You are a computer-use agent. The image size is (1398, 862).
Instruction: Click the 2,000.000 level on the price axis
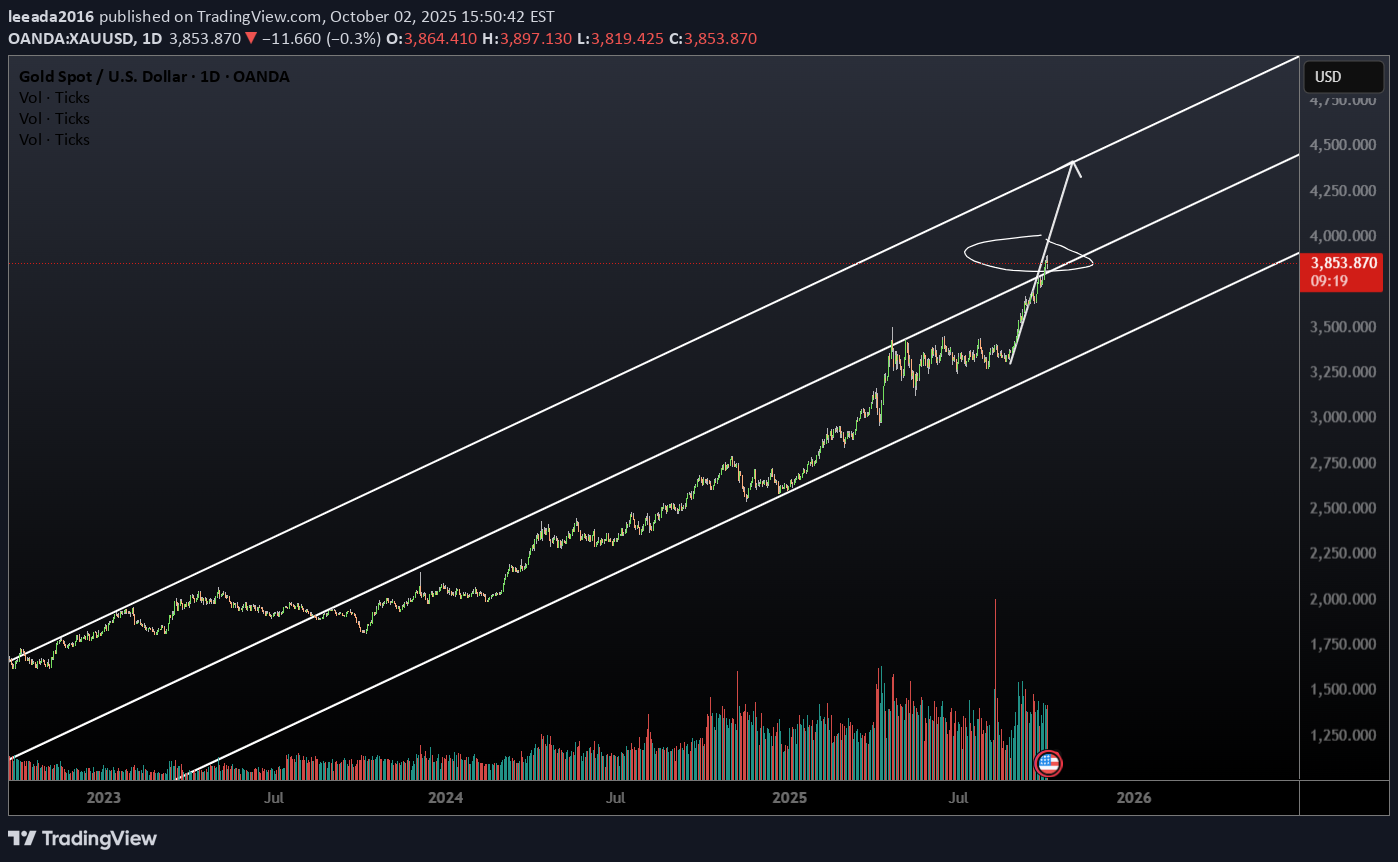1343,599
